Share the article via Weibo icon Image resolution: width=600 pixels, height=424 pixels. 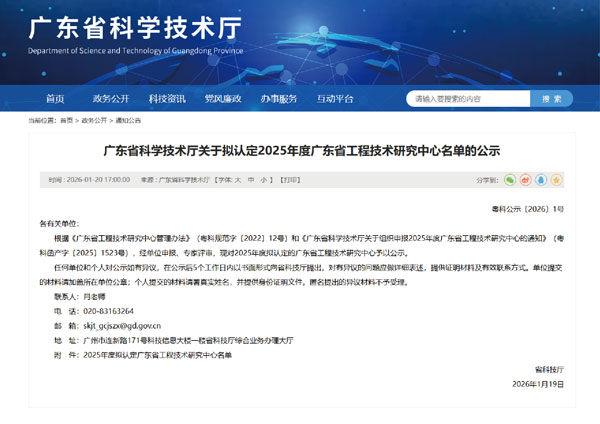click(x=524, y=180)
